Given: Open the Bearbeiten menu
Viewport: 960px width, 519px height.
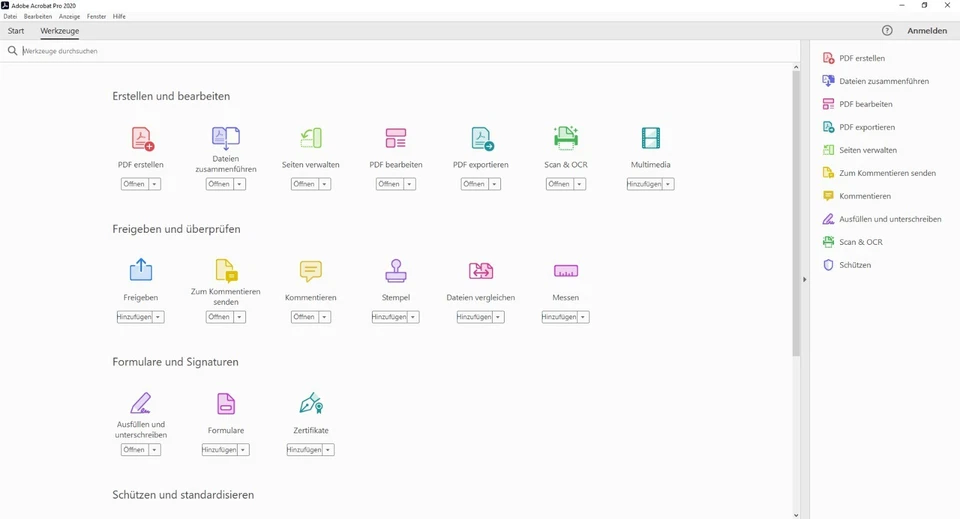Looking at the screenshot, I should 38,17.
